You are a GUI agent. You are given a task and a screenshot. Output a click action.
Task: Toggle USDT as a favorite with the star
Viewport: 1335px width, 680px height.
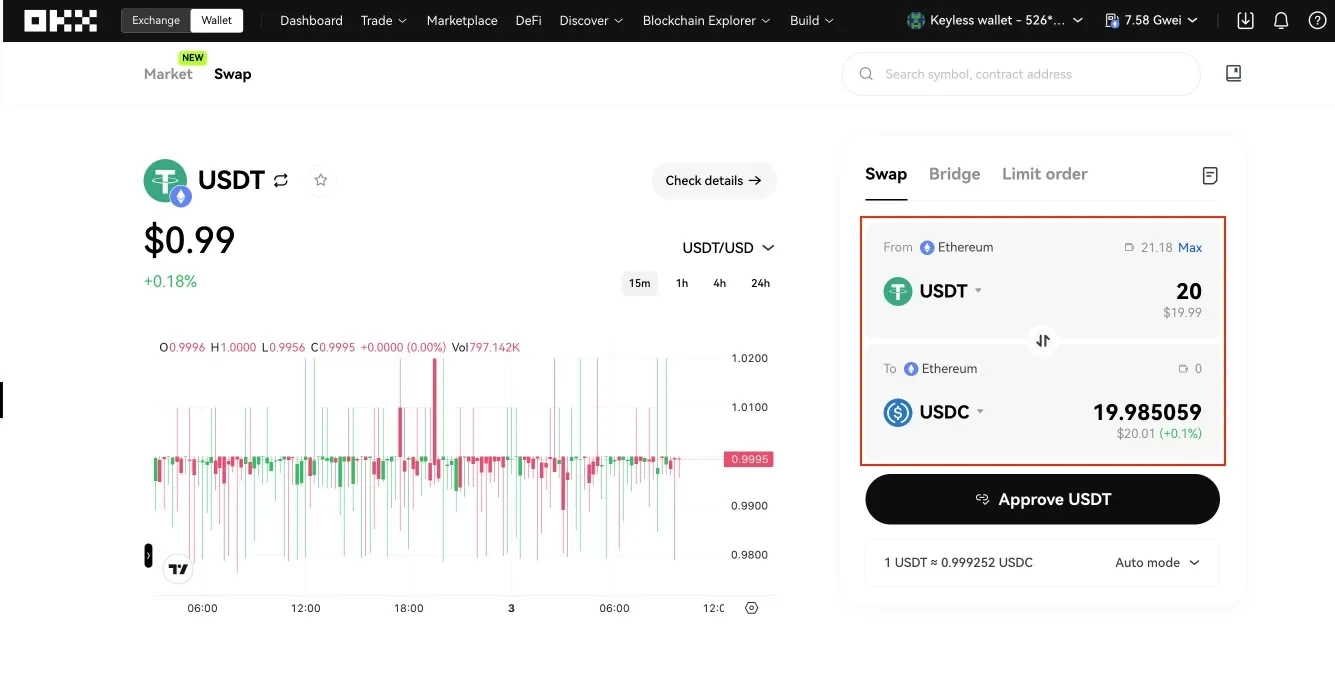tap(321, 180)
